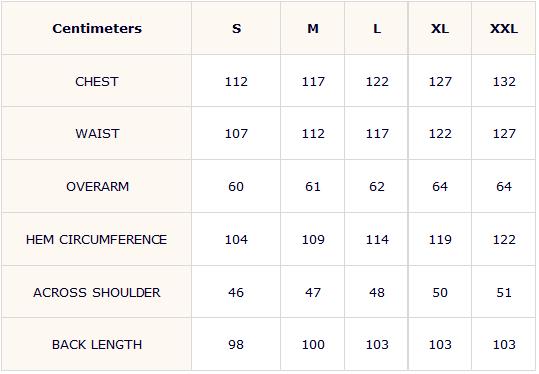Select the XL size column header
The image size is (539, 374).
pyautogui.click(x=440, y=29)
